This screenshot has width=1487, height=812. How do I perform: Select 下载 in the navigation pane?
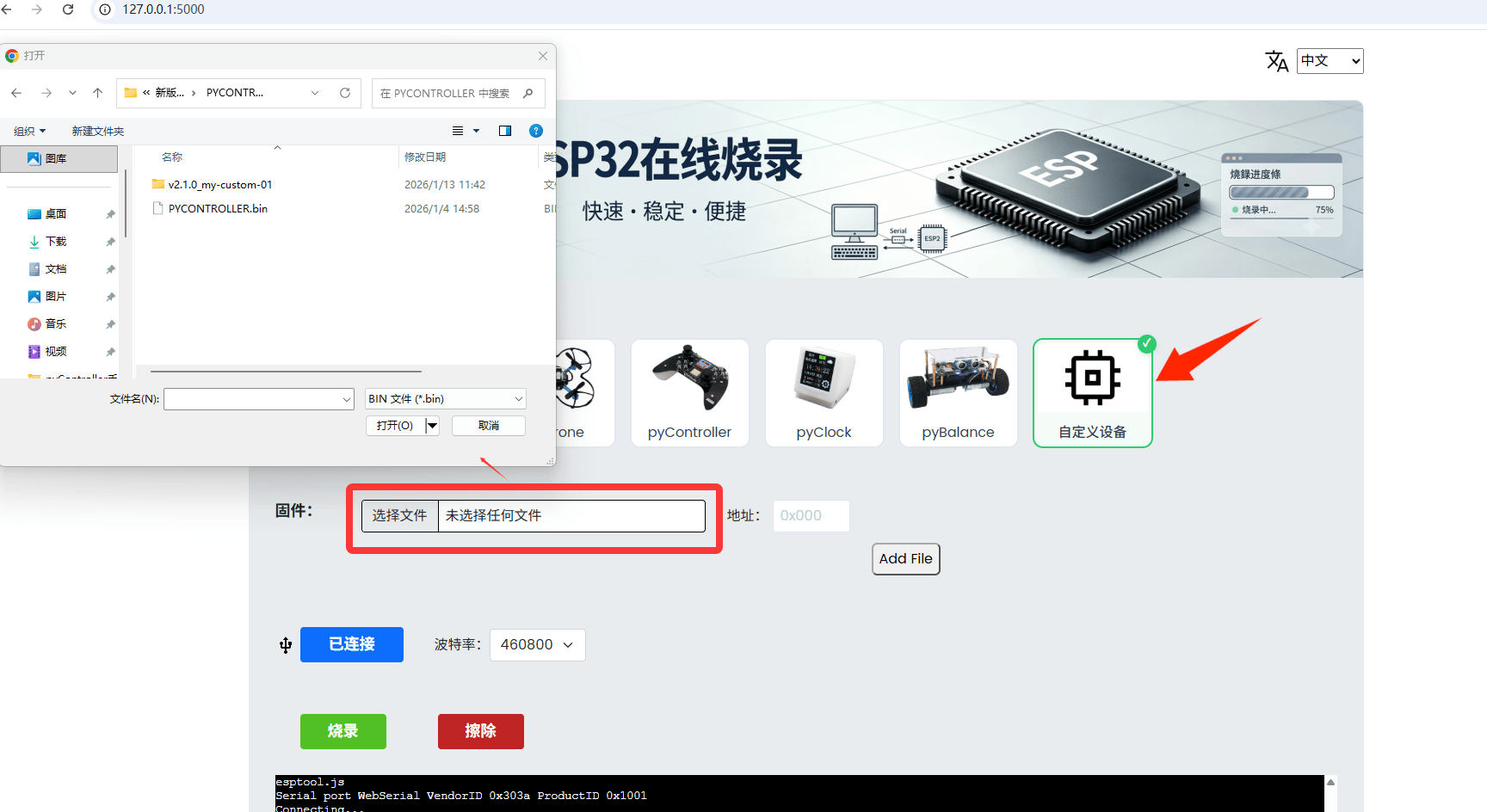point(56,241)
